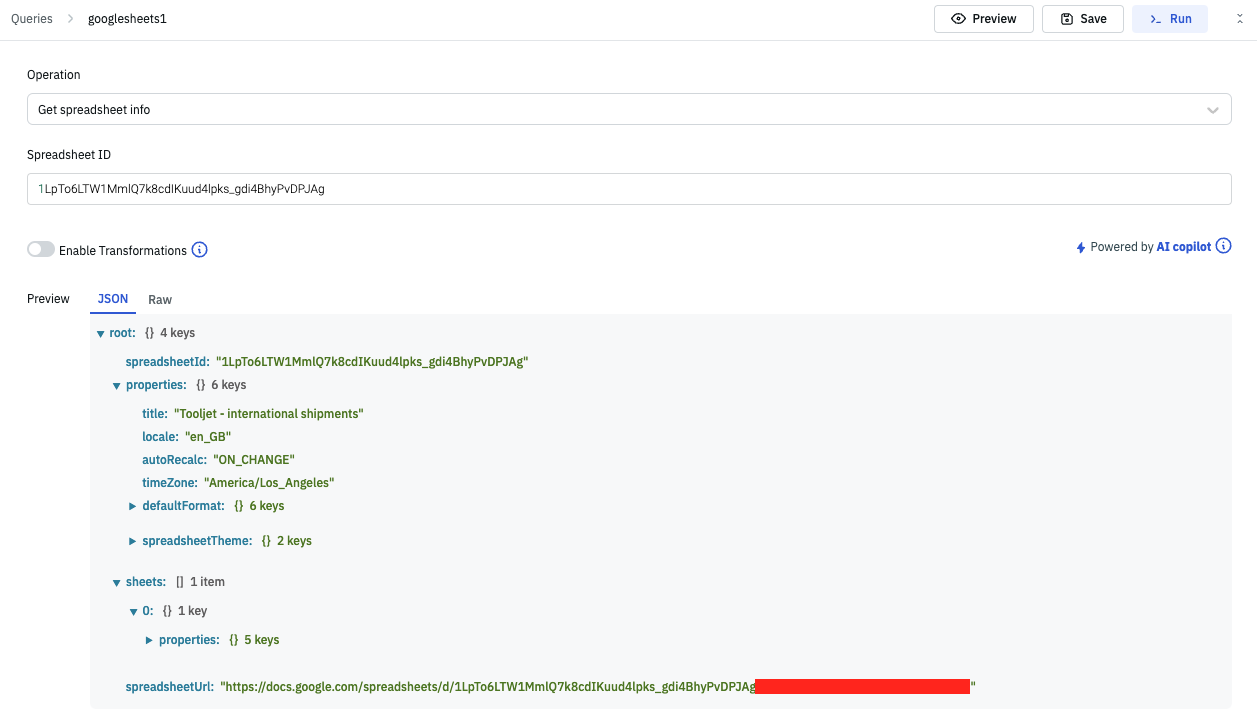Click the Save button
Screen dimensions: 1257x721
click(x=1082, y=19)
